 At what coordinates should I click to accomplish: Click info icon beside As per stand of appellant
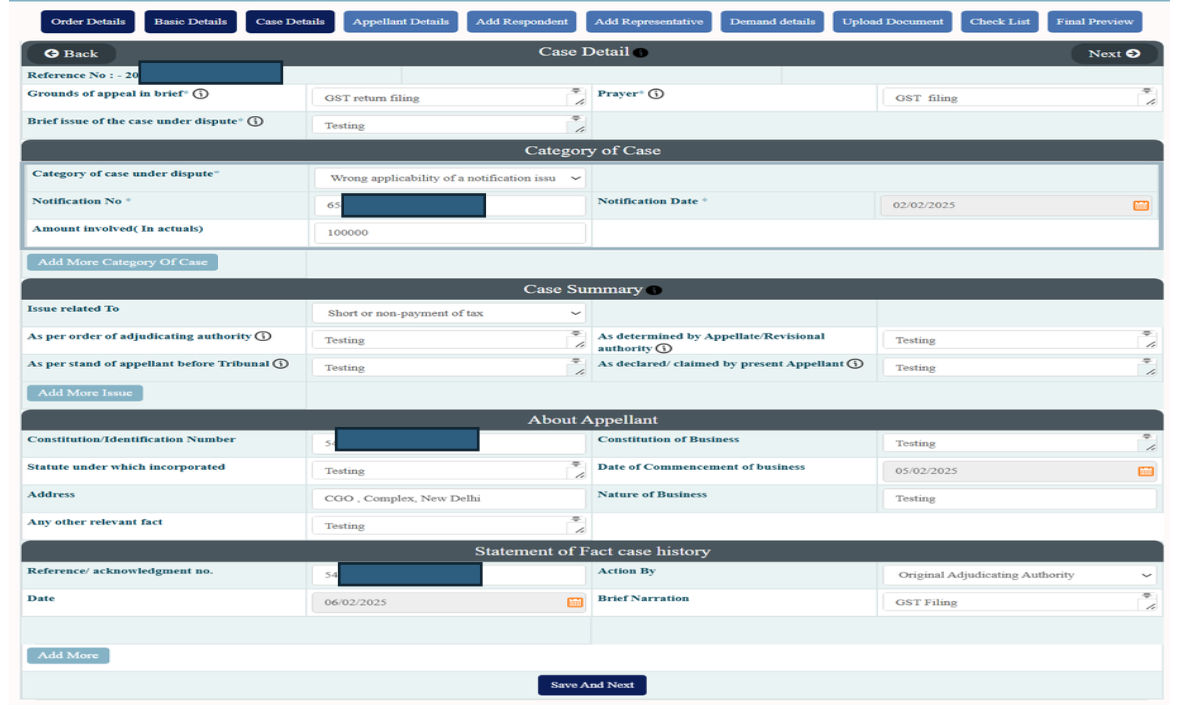[x=280, y=364]
